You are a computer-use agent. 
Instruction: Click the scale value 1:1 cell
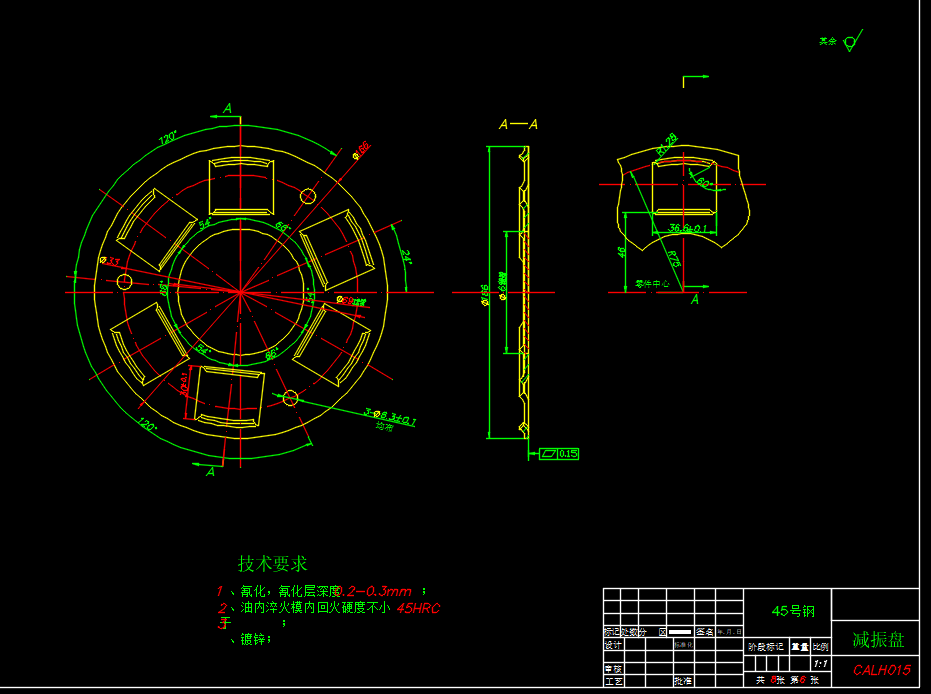coord(820,663)
